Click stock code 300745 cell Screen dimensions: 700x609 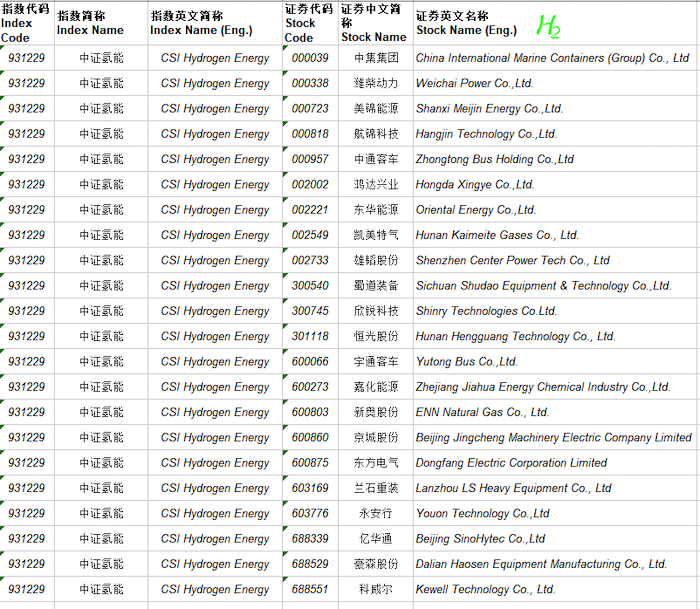point(310,311)
